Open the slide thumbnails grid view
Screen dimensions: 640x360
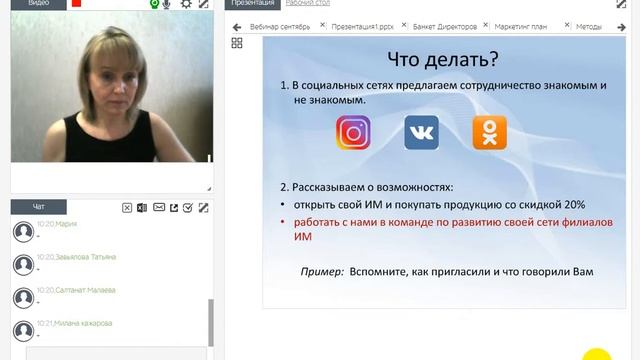point(237,43)
